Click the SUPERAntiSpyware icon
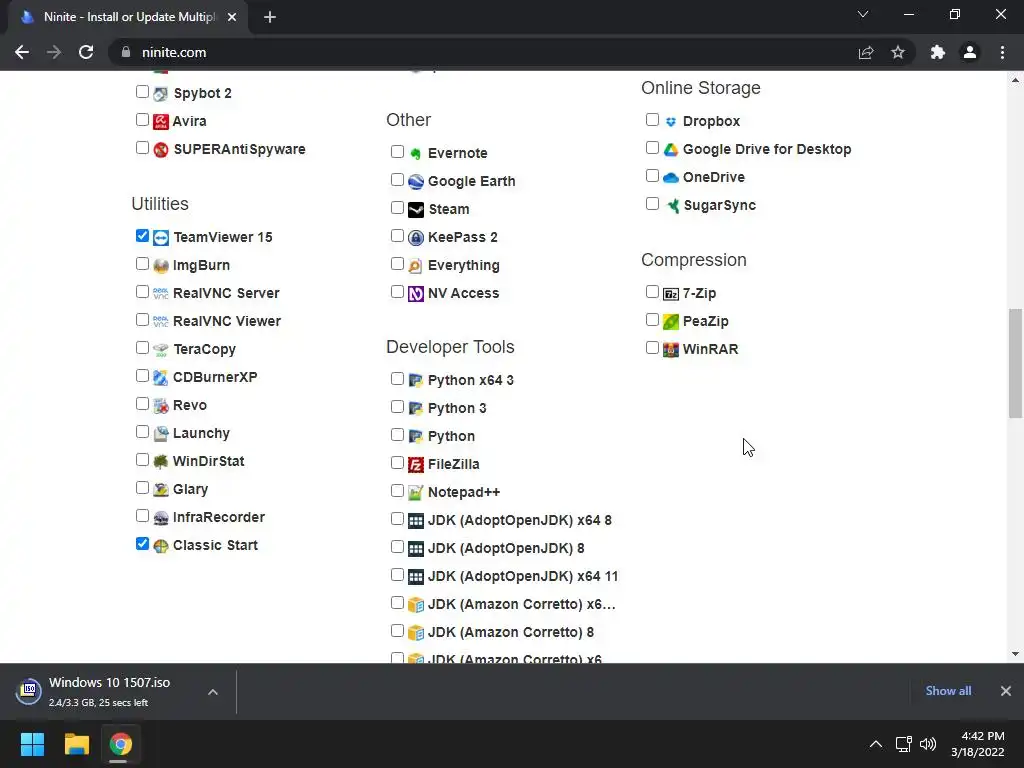1024x768 pixels. click(x=161, y=150)
